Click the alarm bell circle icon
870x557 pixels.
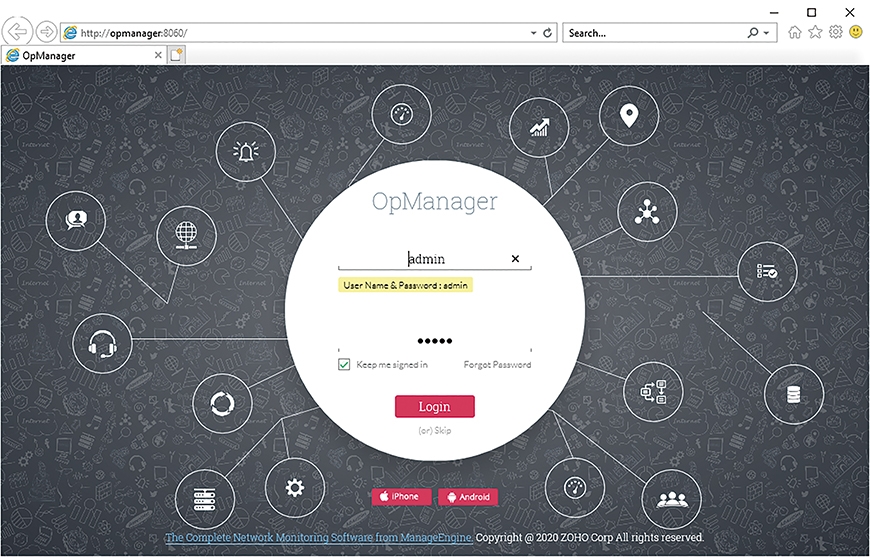246,152
